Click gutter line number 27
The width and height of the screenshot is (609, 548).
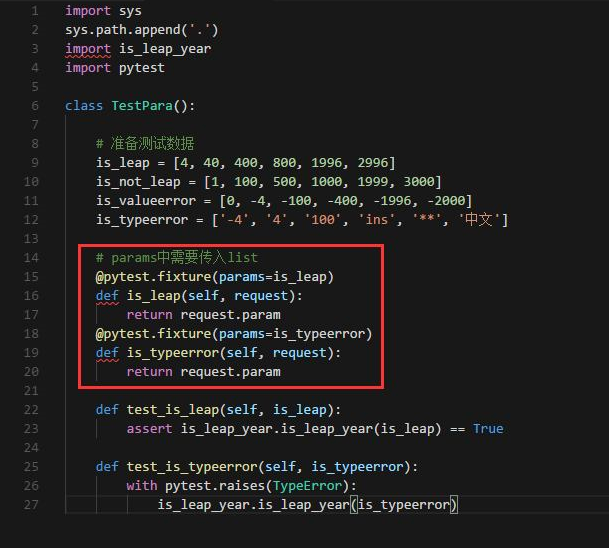coord(31,505)
